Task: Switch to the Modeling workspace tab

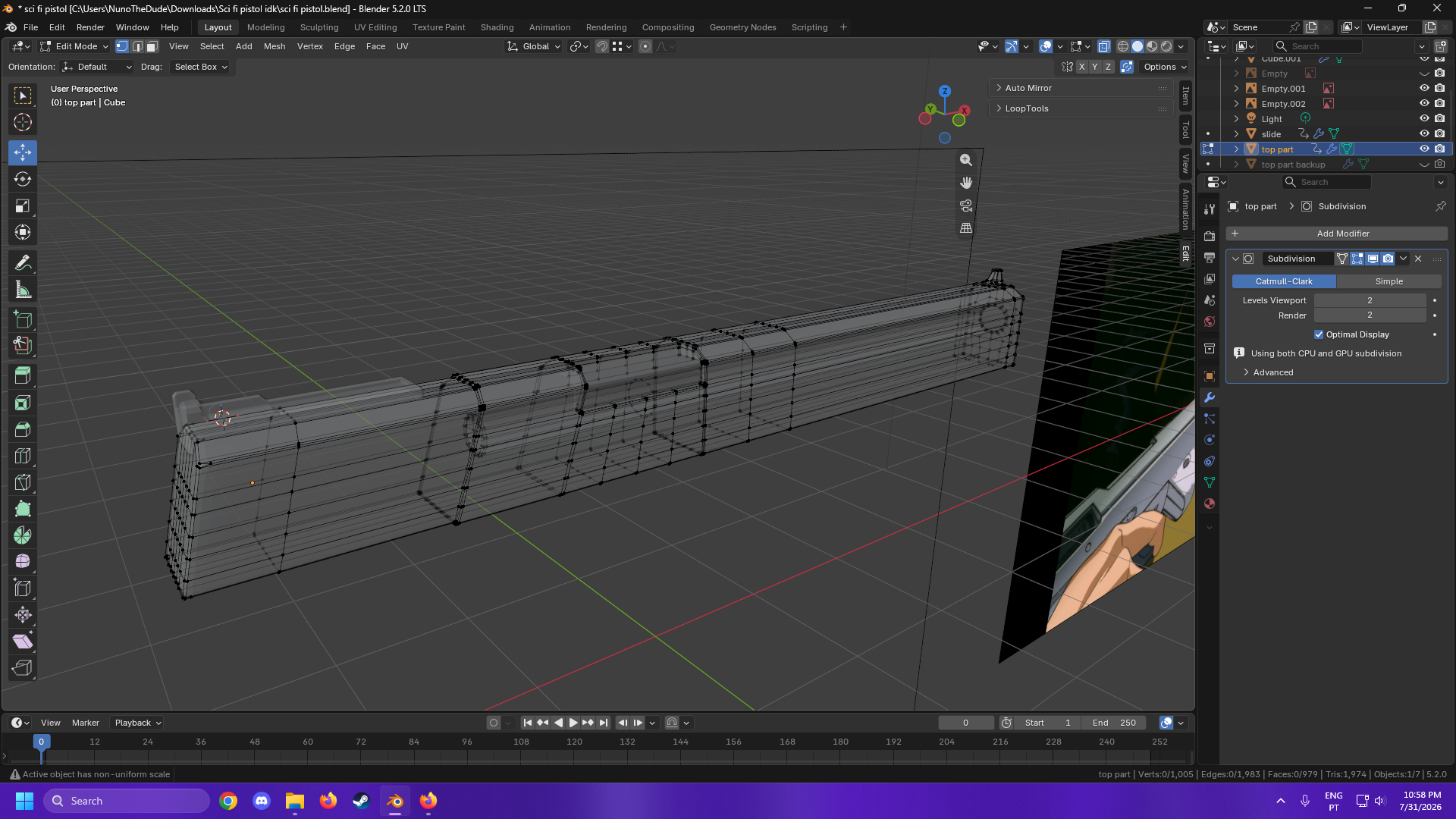Action: [266, 27]
